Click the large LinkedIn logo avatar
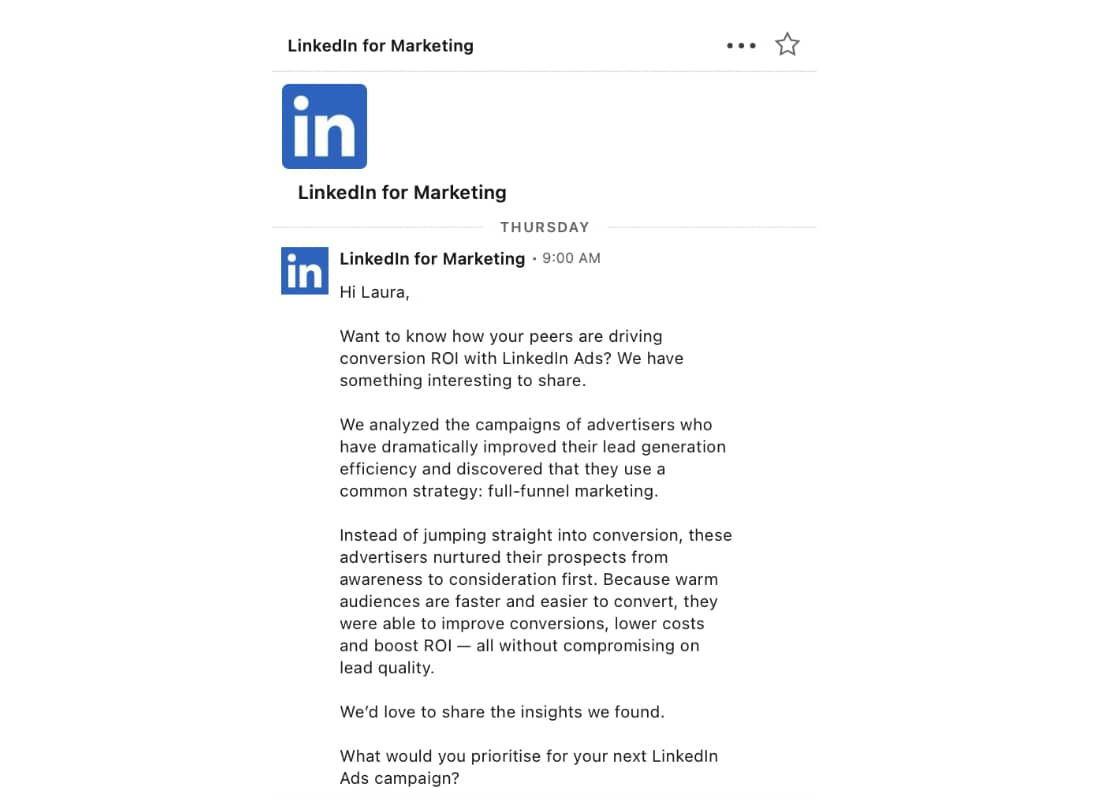This screenshot has width=1096, height=812. click(324, 126)
